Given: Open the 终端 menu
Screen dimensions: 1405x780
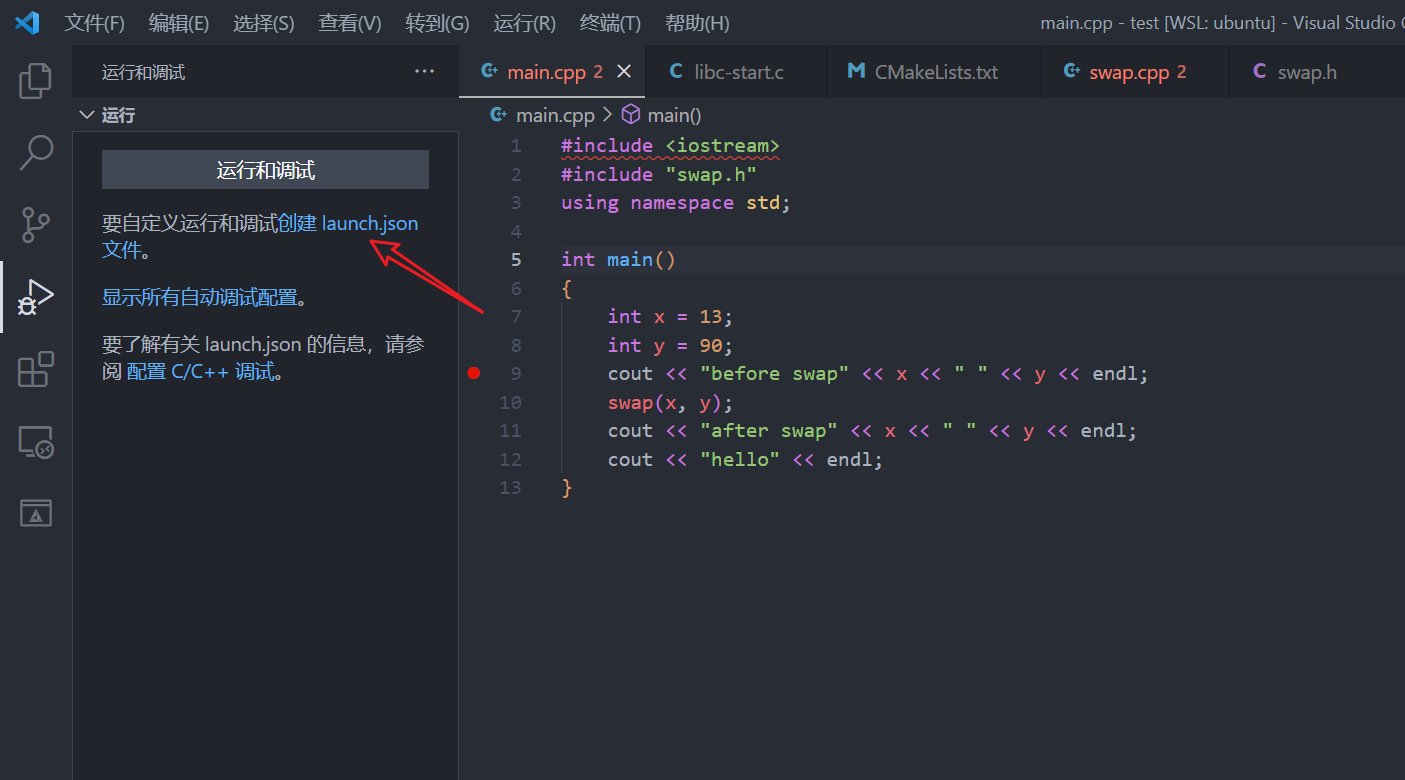Looking at the screenshot, I should coord(609,22).
